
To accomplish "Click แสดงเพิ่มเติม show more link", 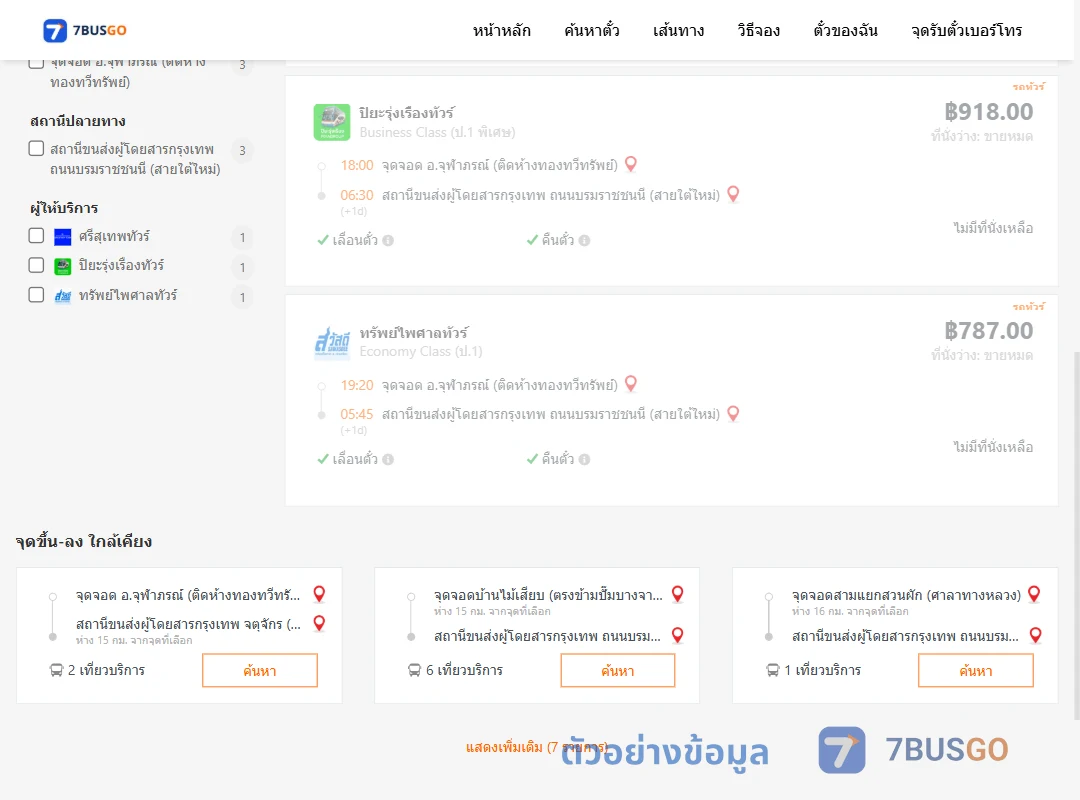I will 537,747.
